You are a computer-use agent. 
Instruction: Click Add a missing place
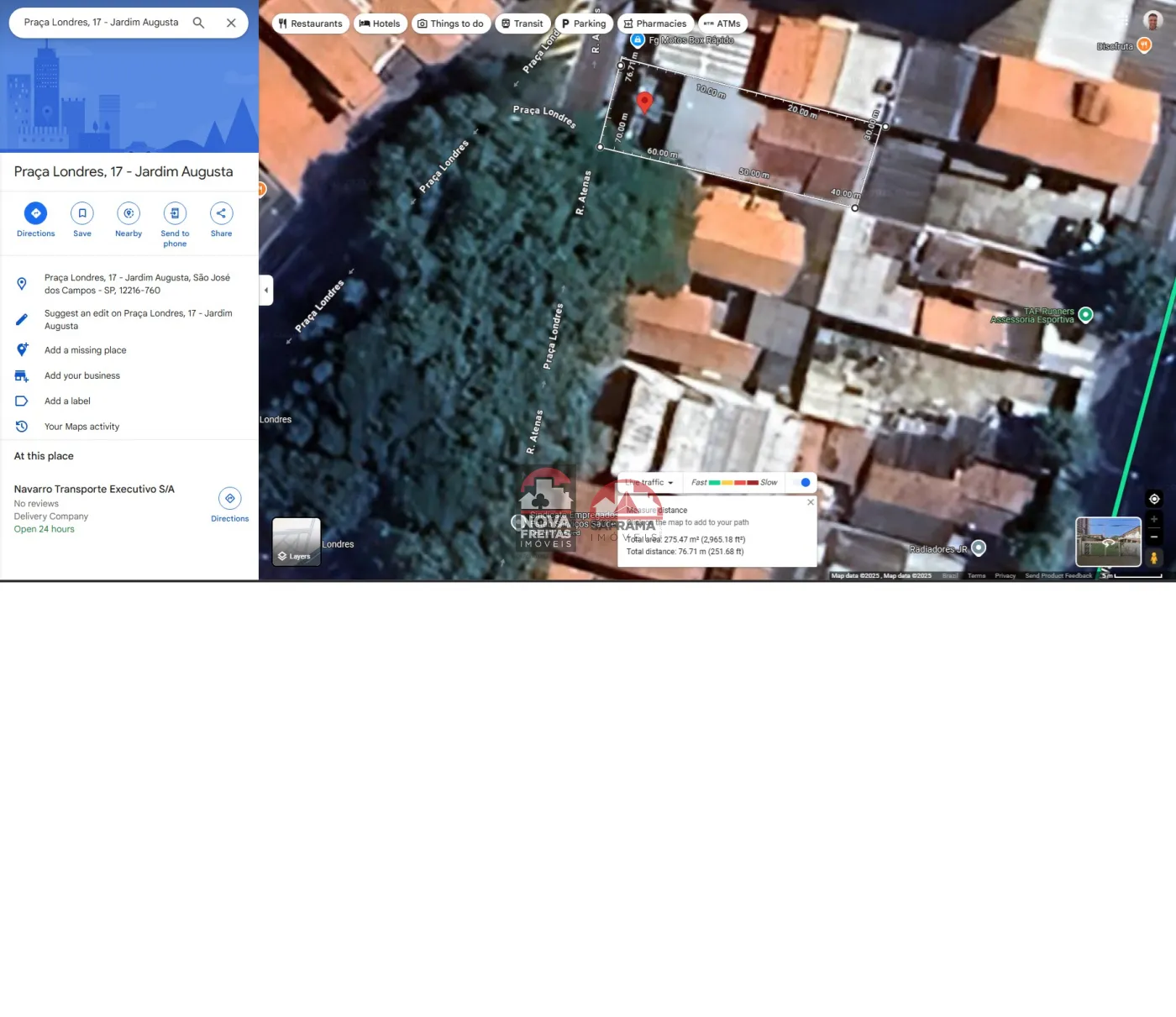pyautogui.click(x=85, y=350)
